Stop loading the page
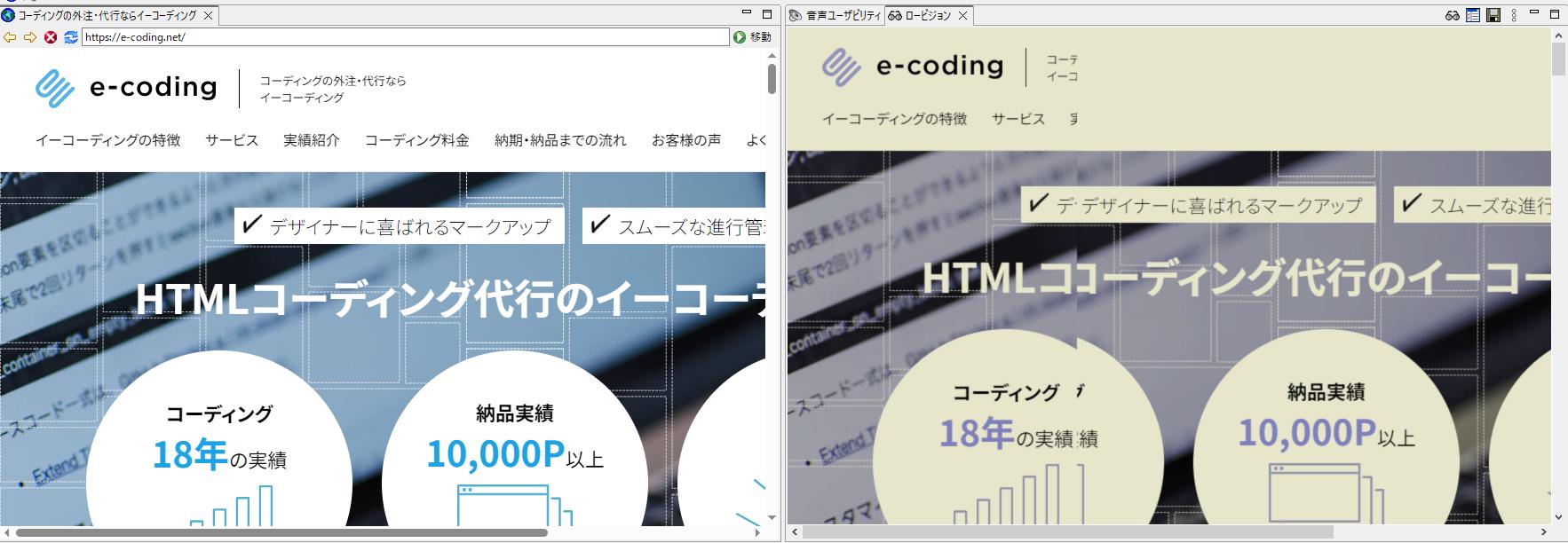This screenshot has width=1568, height=543. tap(51, 37)
